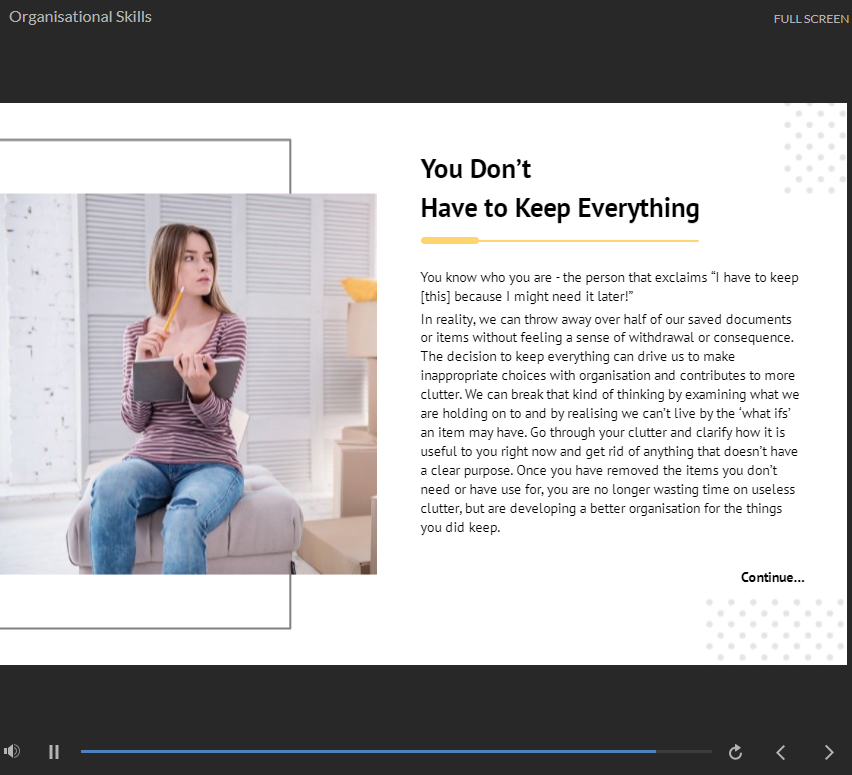Go to the previous slide arrow
852x775 pixels.
(x=781, y=752)
